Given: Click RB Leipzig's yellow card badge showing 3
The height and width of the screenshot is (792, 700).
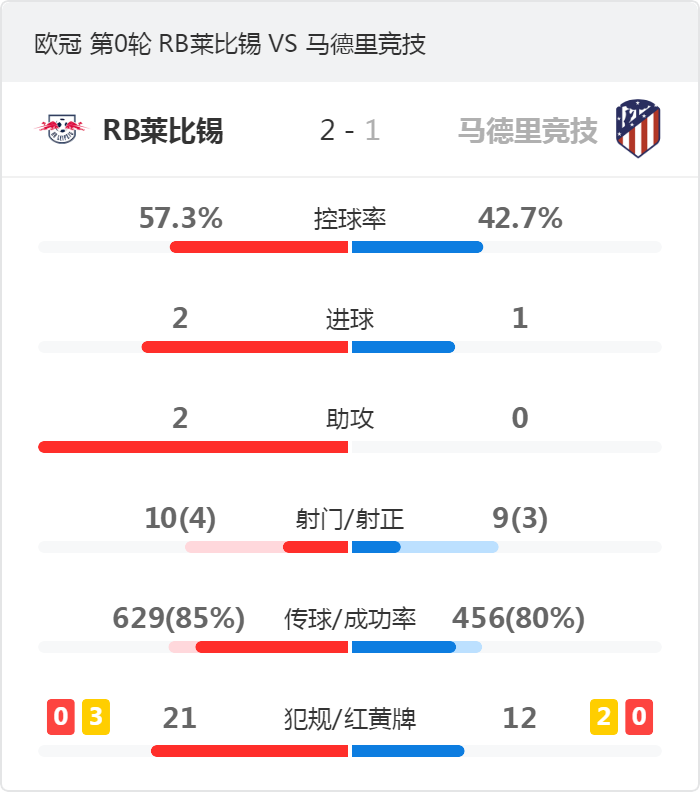Looking at the screenshot, I should [x=96, y=717].
